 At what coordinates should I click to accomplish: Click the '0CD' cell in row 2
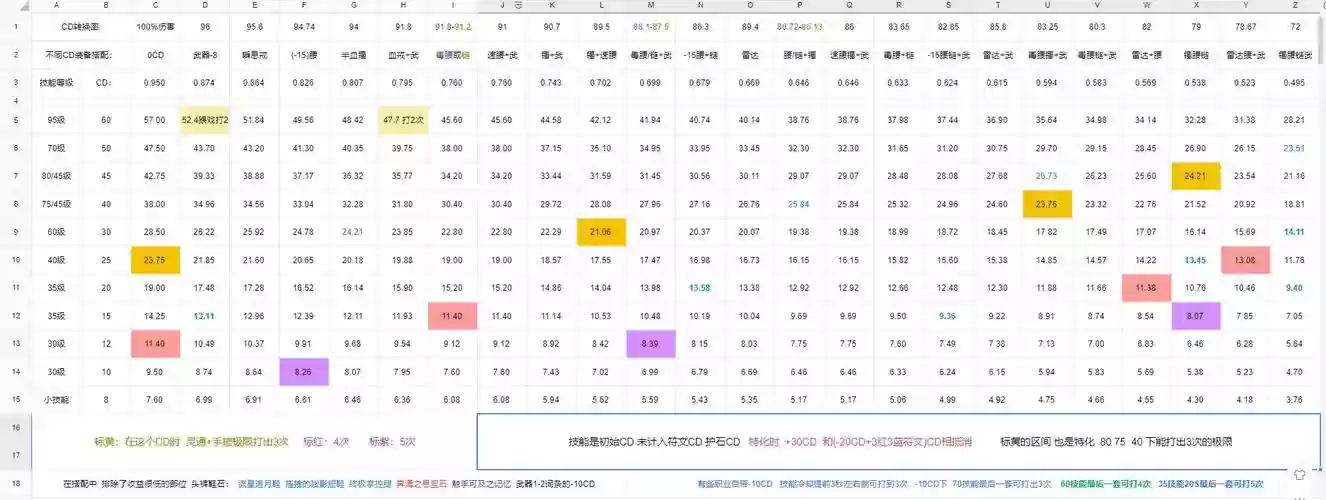point(155,54)
